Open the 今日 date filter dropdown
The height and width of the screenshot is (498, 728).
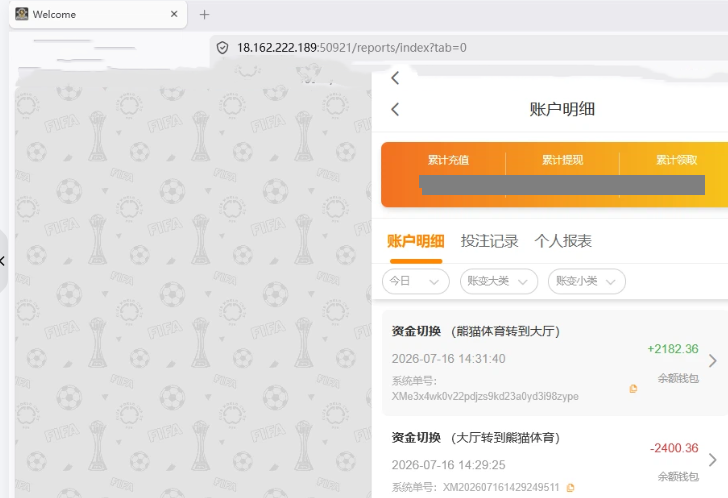pyautogui.click(x=416, y=281)
